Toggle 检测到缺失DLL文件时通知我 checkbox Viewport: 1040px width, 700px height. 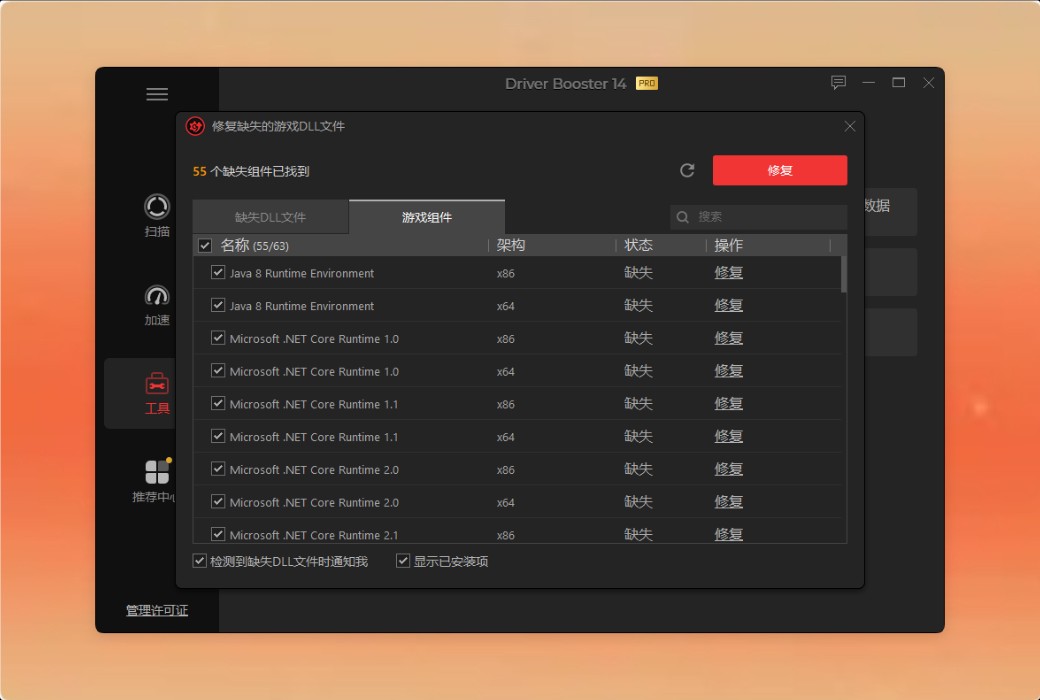click(199, 561)
